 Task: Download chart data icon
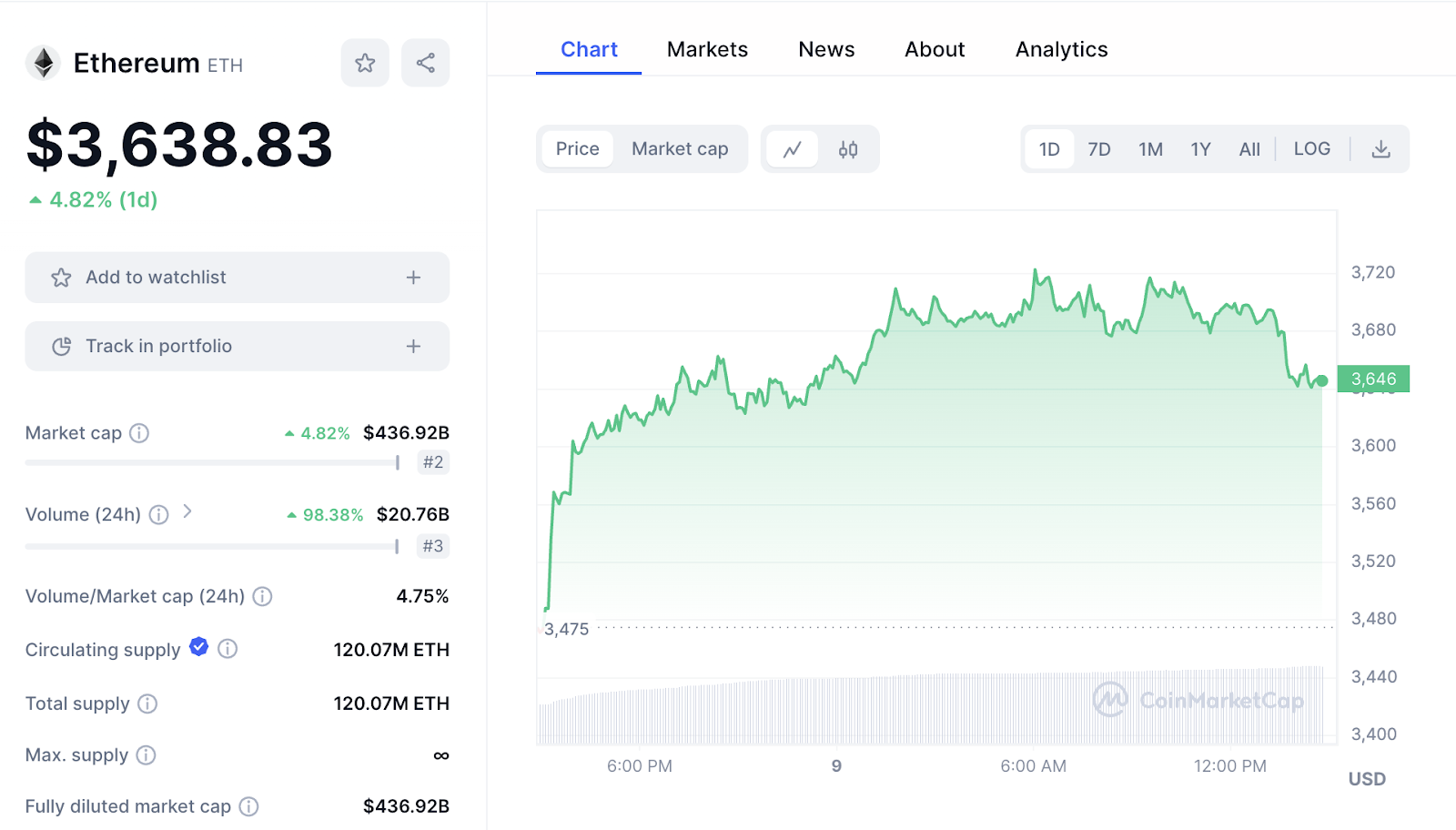pos(1380,149)
